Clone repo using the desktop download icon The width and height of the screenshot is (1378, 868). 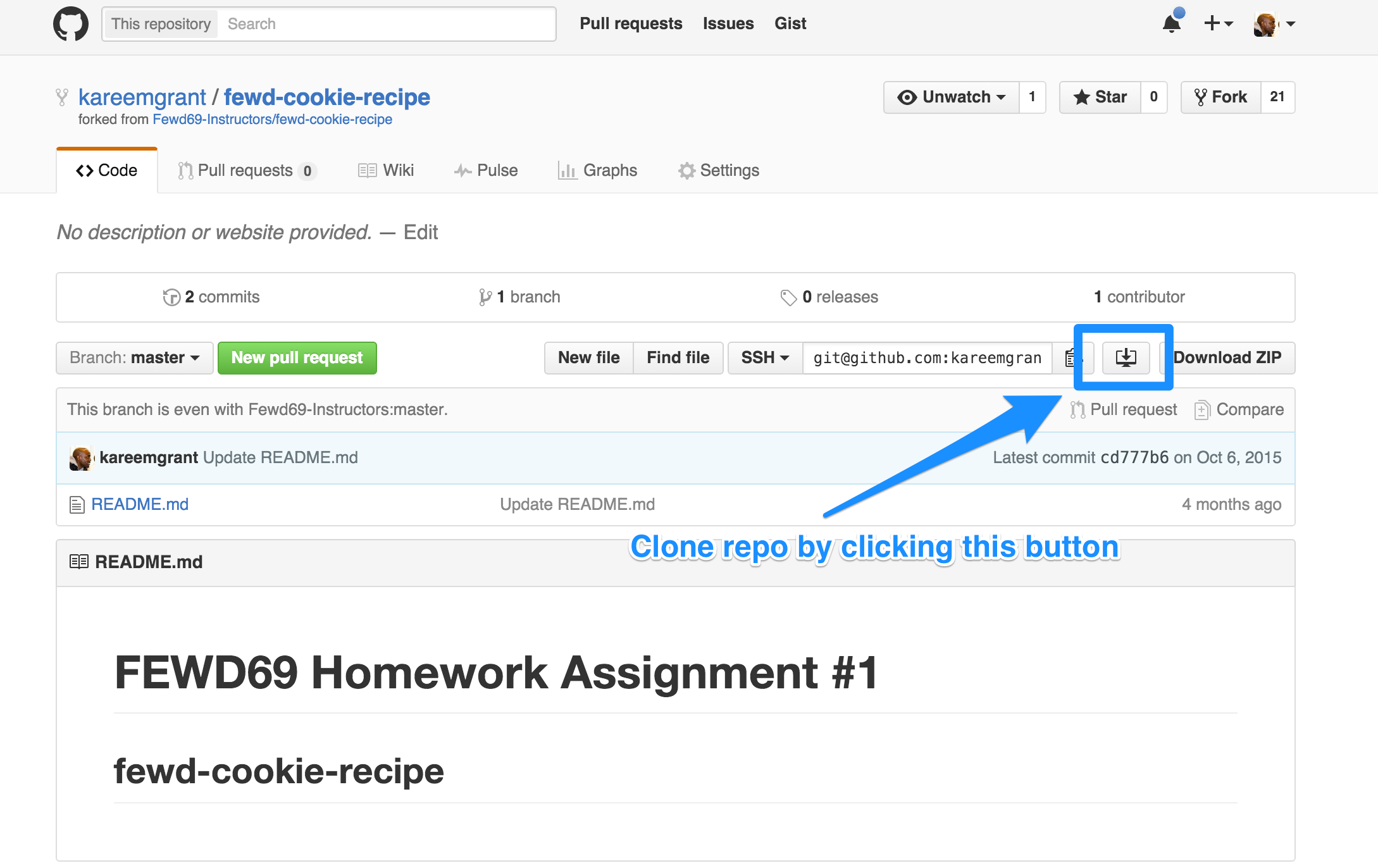(1126, 358)
